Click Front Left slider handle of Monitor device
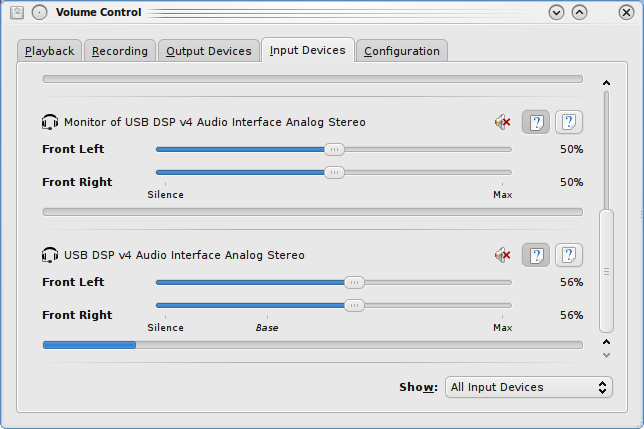This screenshot has height=429, width=644. click(334, 149)
